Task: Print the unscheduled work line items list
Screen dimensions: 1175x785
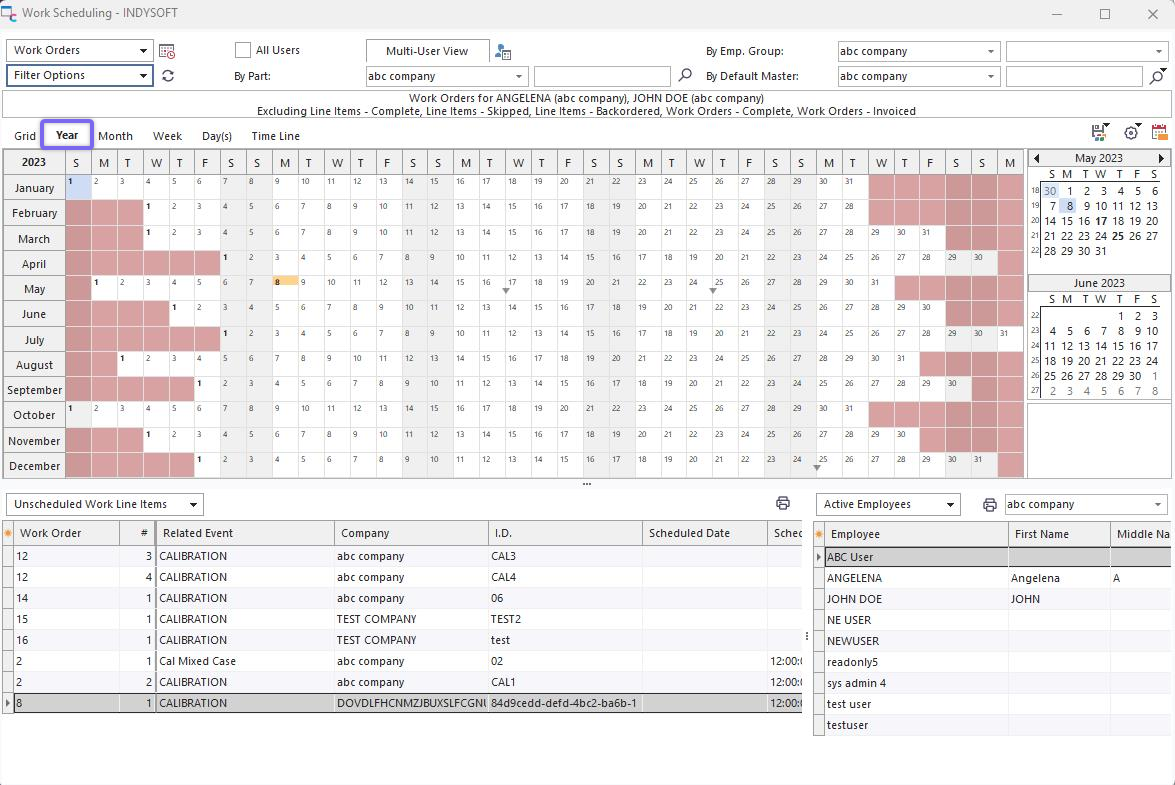Action: pos(783,504)
